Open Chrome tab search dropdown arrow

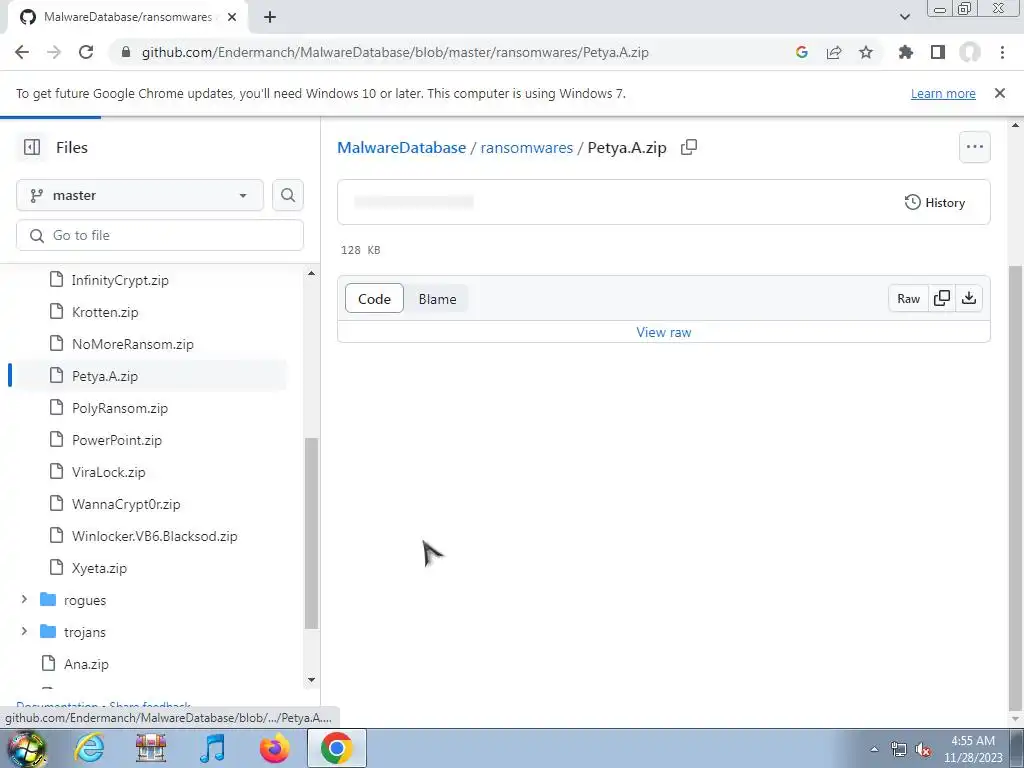click(x=904, y=17)
